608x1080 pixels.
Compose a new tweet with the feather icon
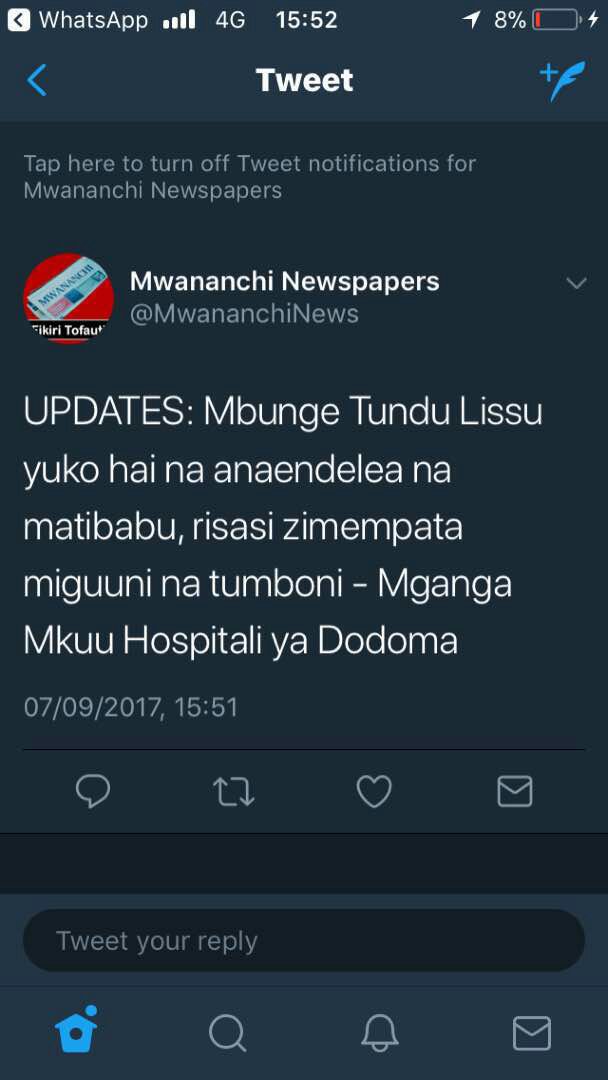(x=562, y=81)
